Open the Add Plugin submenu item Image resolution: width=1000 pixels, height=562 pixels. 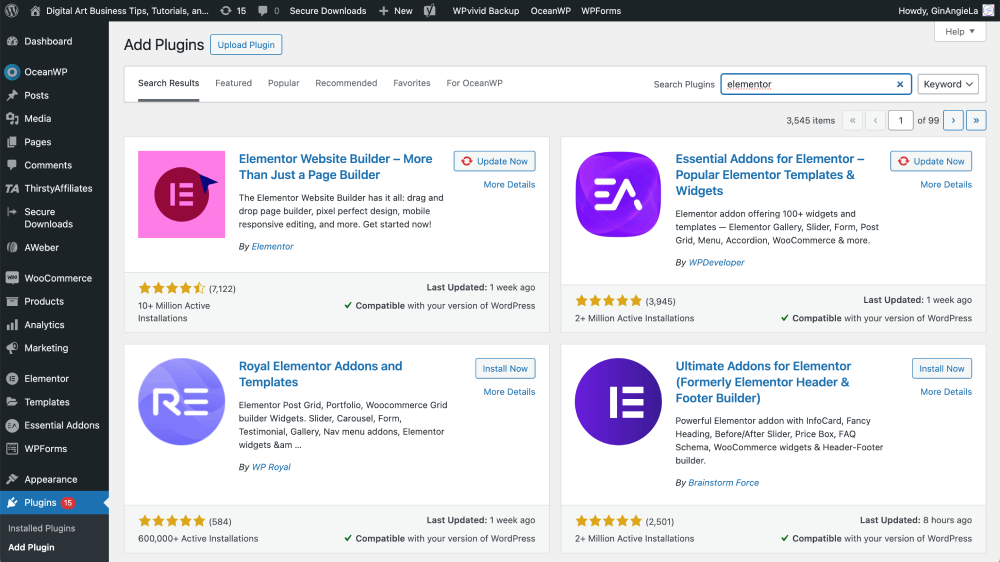point(31,547)
